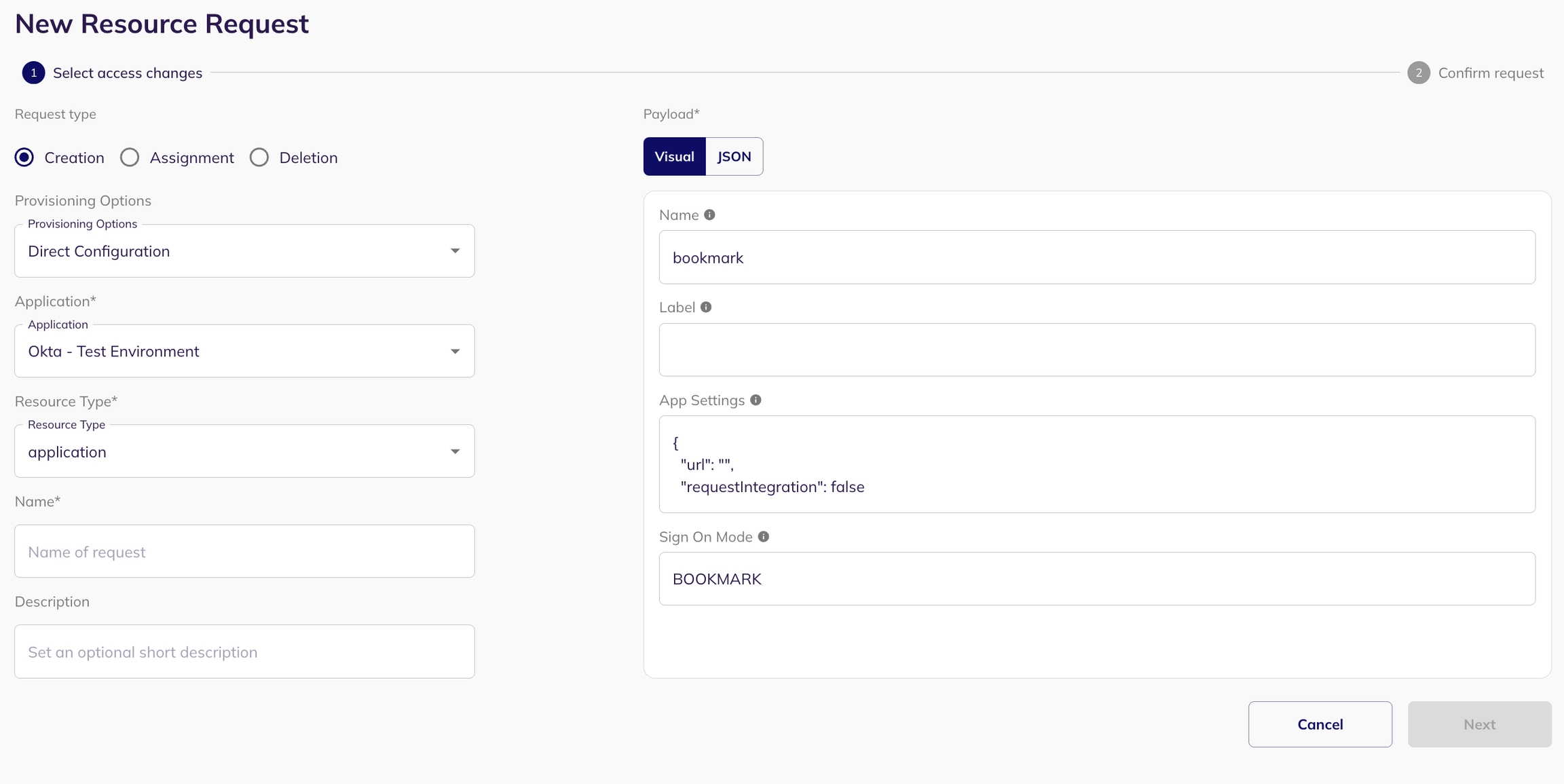The height and width of the screenshot is (784, 1564).
Task: Select the Creation radio button
Action: pyautogui.click(x=24, y=157)
